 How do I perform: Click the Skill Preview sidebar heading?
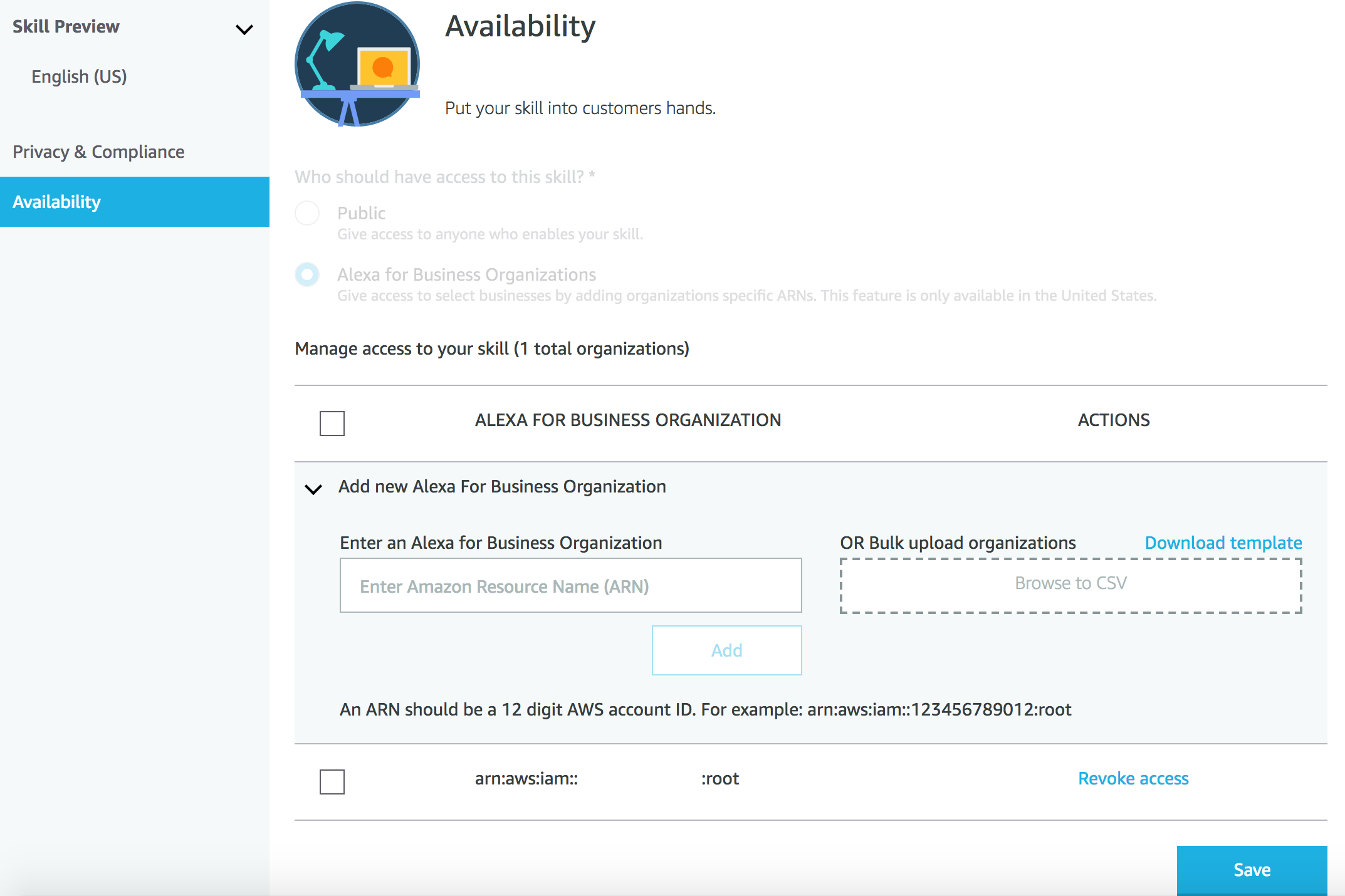[x=66, y=26]
